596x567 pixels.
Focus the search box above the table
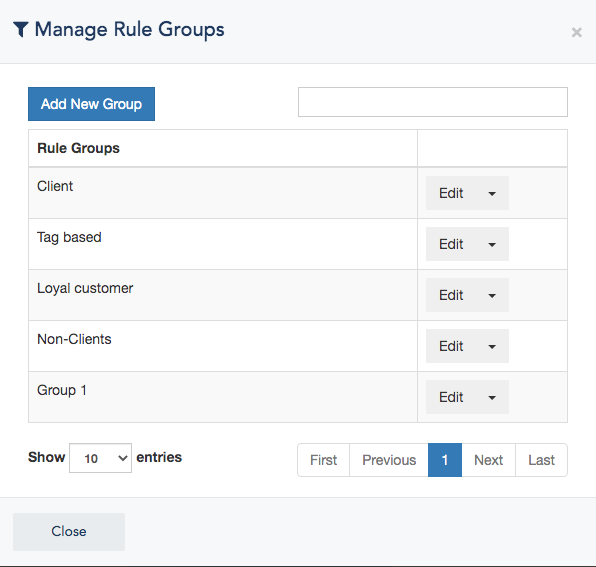coord(433,102)
